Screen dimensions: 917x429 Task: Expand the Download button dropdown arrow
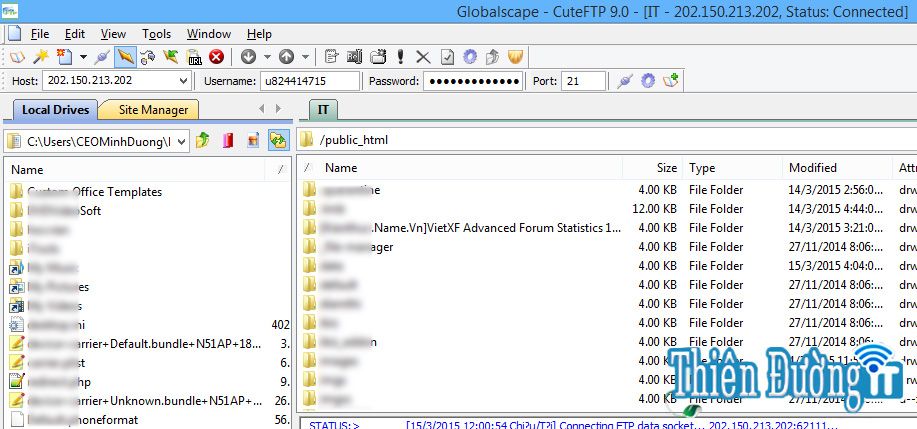point(266,57)
